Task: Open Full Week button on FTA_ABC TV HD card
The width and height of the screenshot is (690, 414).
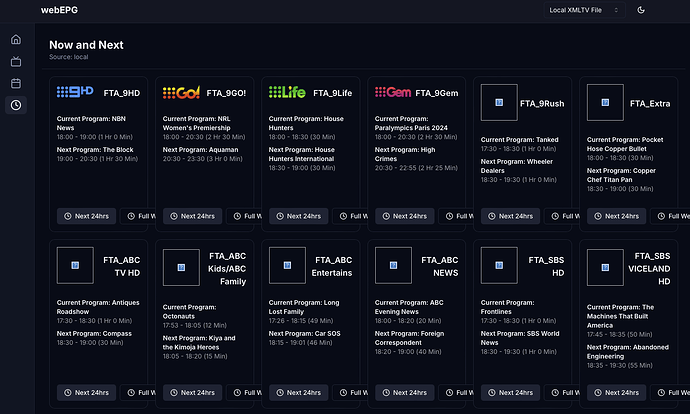Action: (138, 392)
